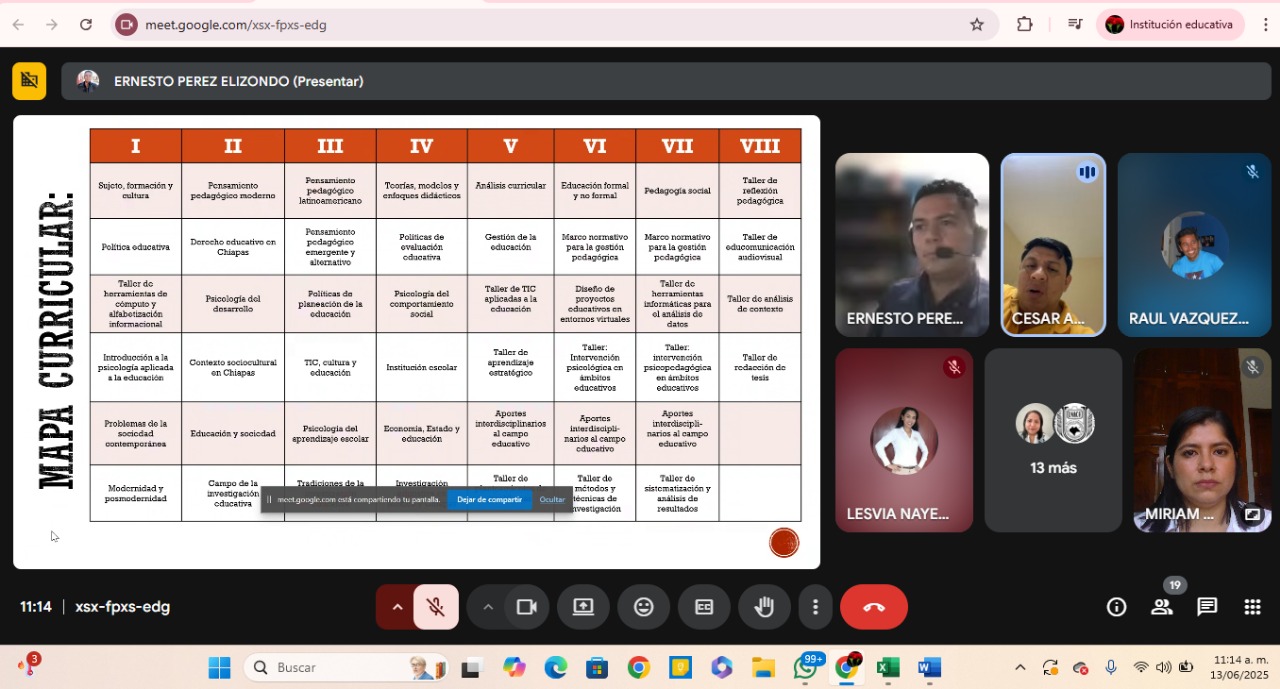Viewport: 1280px width, 689px height.
Task: Click the "Pedagogía social" cell
Action: (x=677, y=191)
